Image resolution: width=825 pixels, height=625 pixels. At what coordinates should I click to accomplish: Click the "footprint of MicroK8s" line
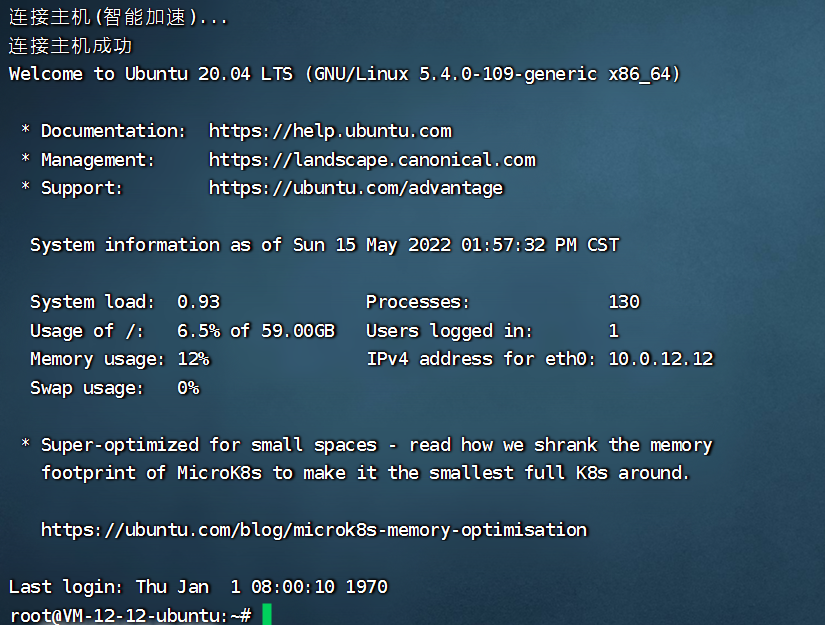tap(365, 473)
